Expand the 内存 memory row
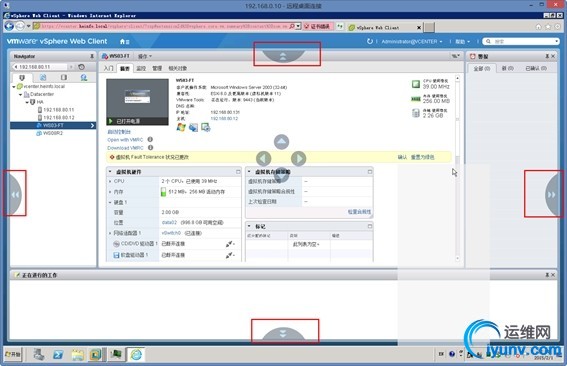Image resolution: width=567 pixels, height=366 pixels. (110, 192)
